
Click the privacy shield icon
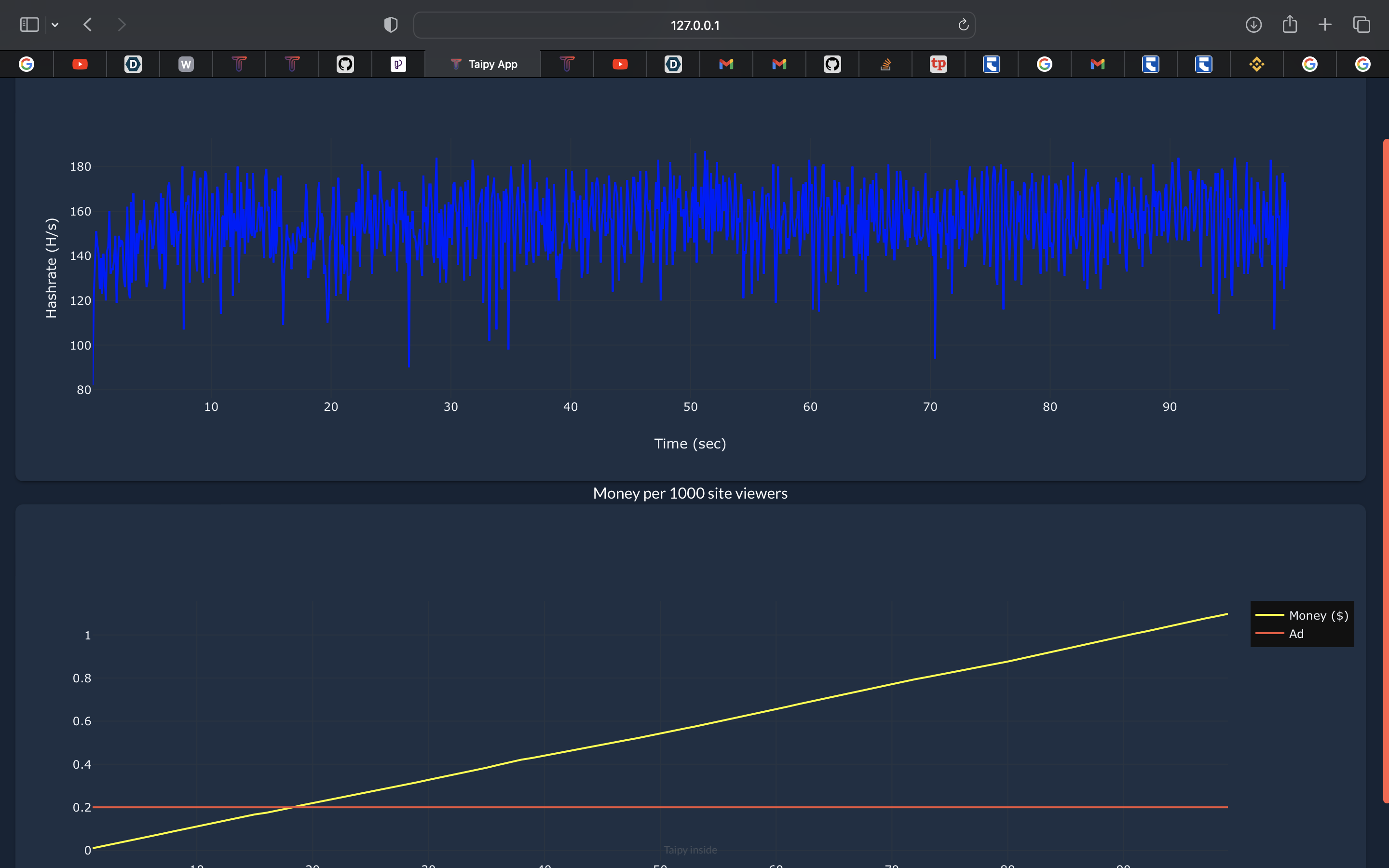390,25
